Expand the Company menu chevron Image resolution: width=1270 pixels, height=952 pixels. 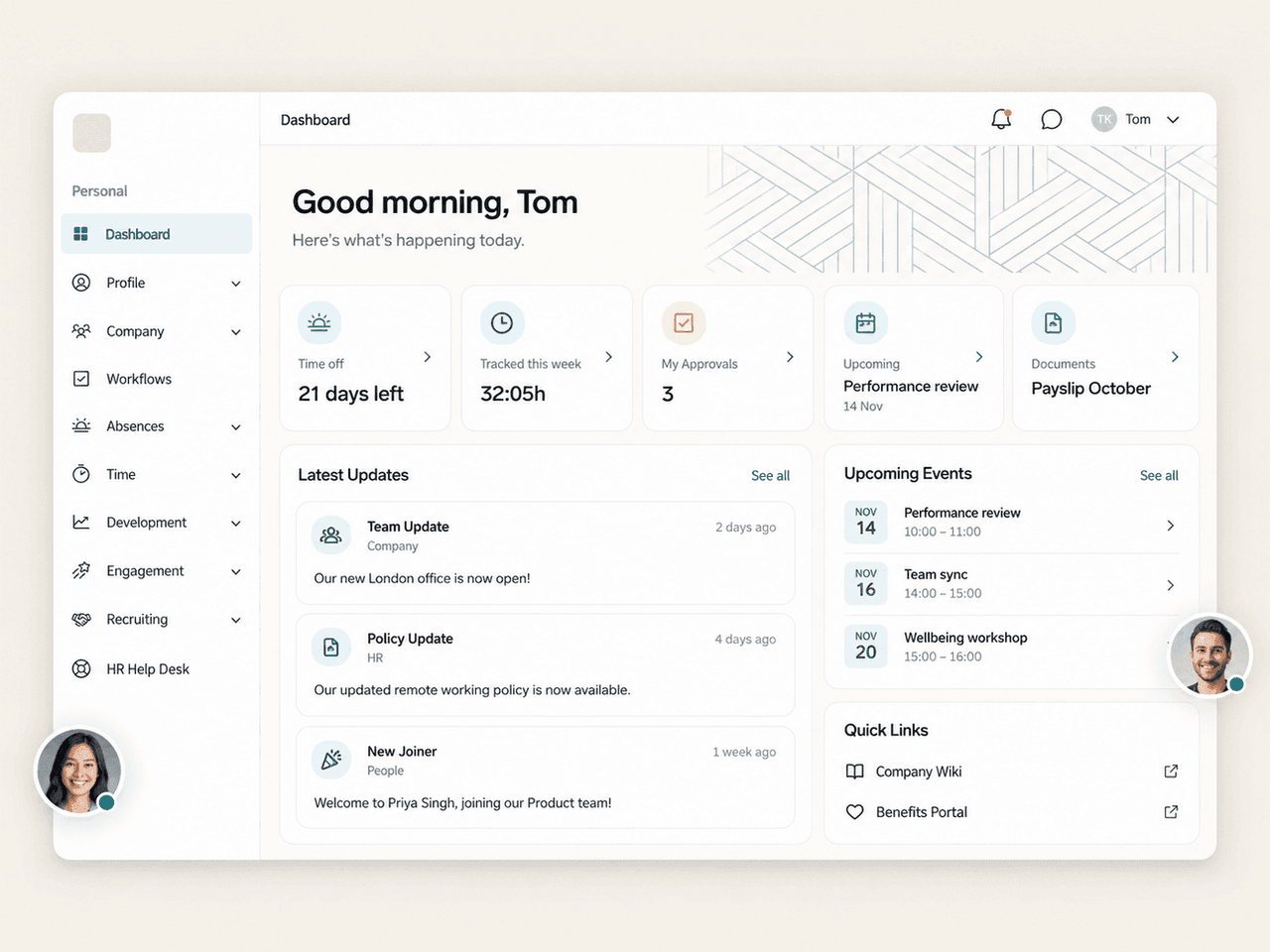pos(236,332)
